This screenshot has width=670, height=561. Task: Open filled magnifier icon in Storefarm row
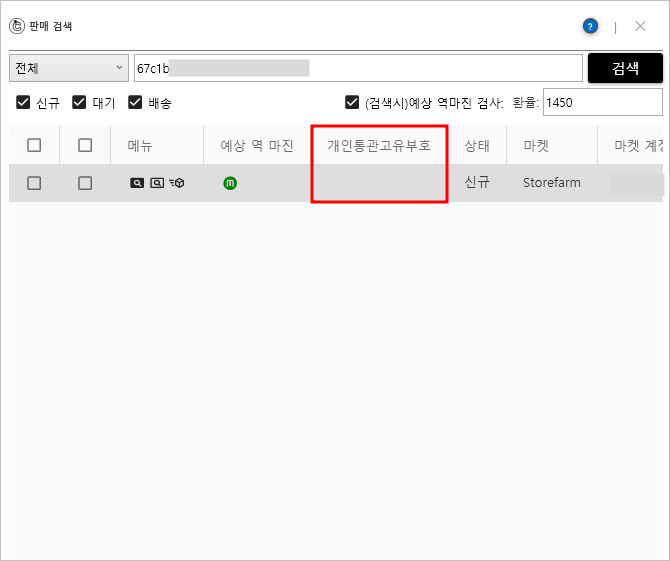point(137,183)
